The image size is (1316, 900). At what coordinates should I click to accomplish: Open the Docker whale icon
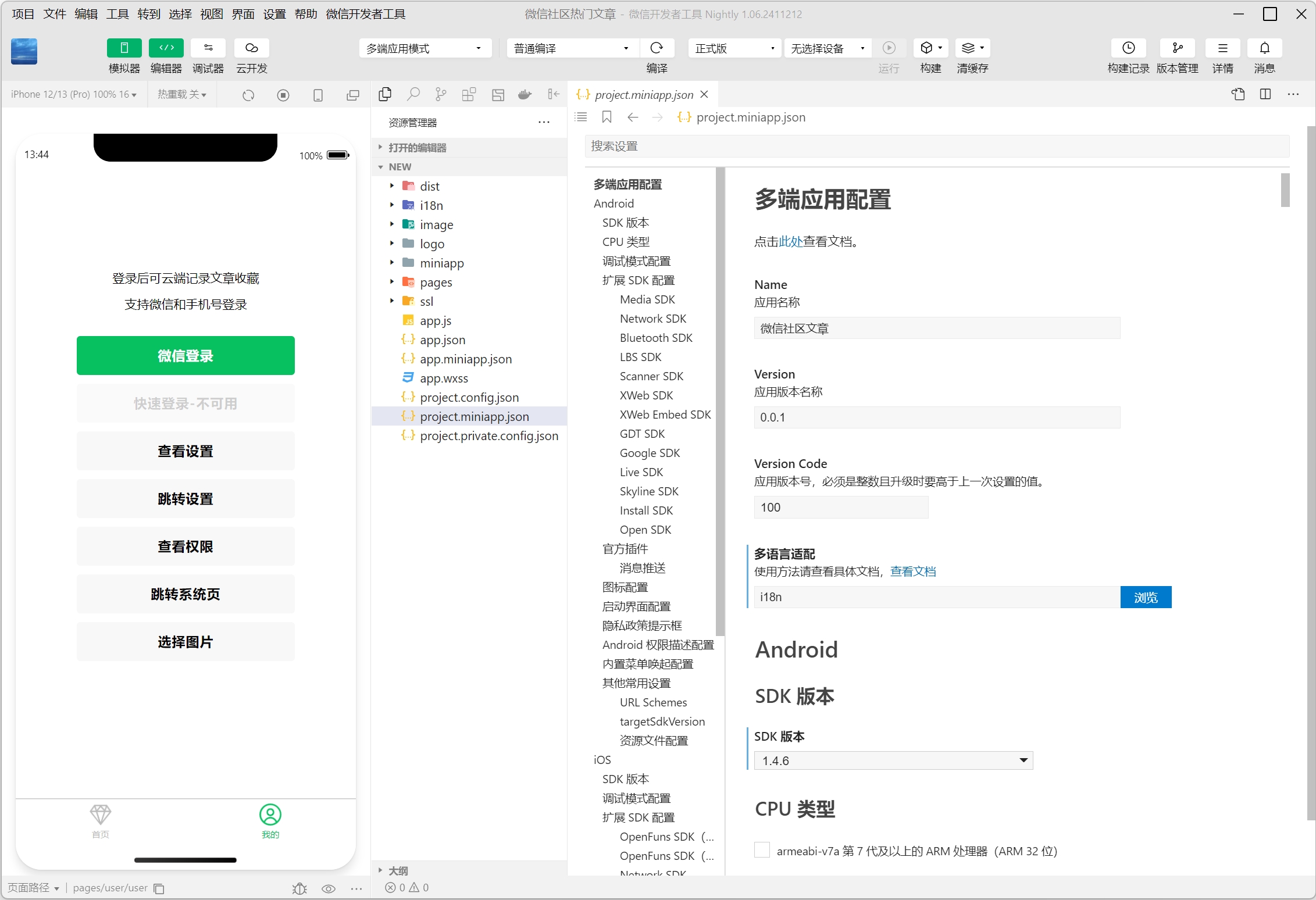coord(525,94)
